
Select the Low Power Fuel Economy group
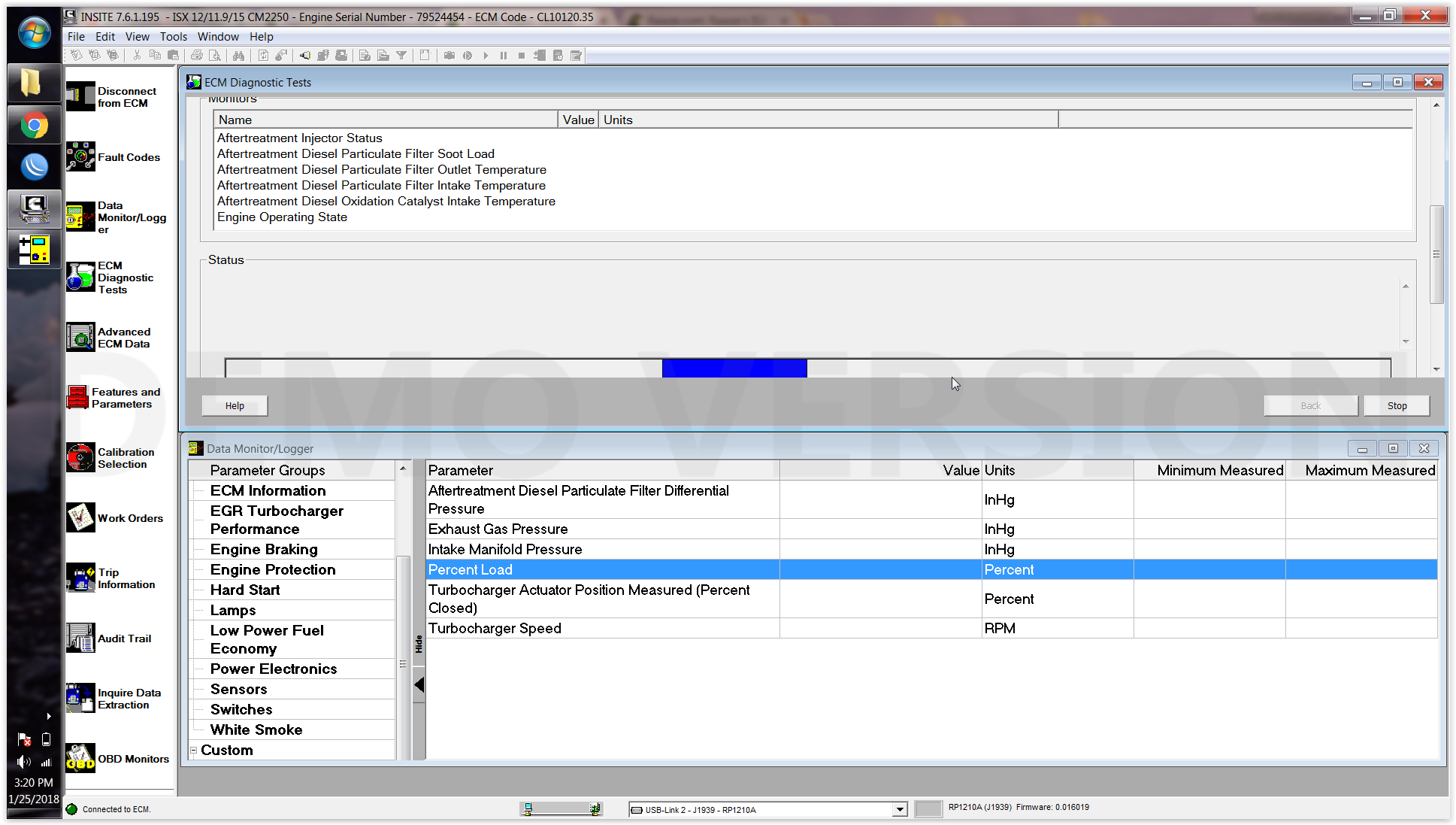click(x=267, y=639)
